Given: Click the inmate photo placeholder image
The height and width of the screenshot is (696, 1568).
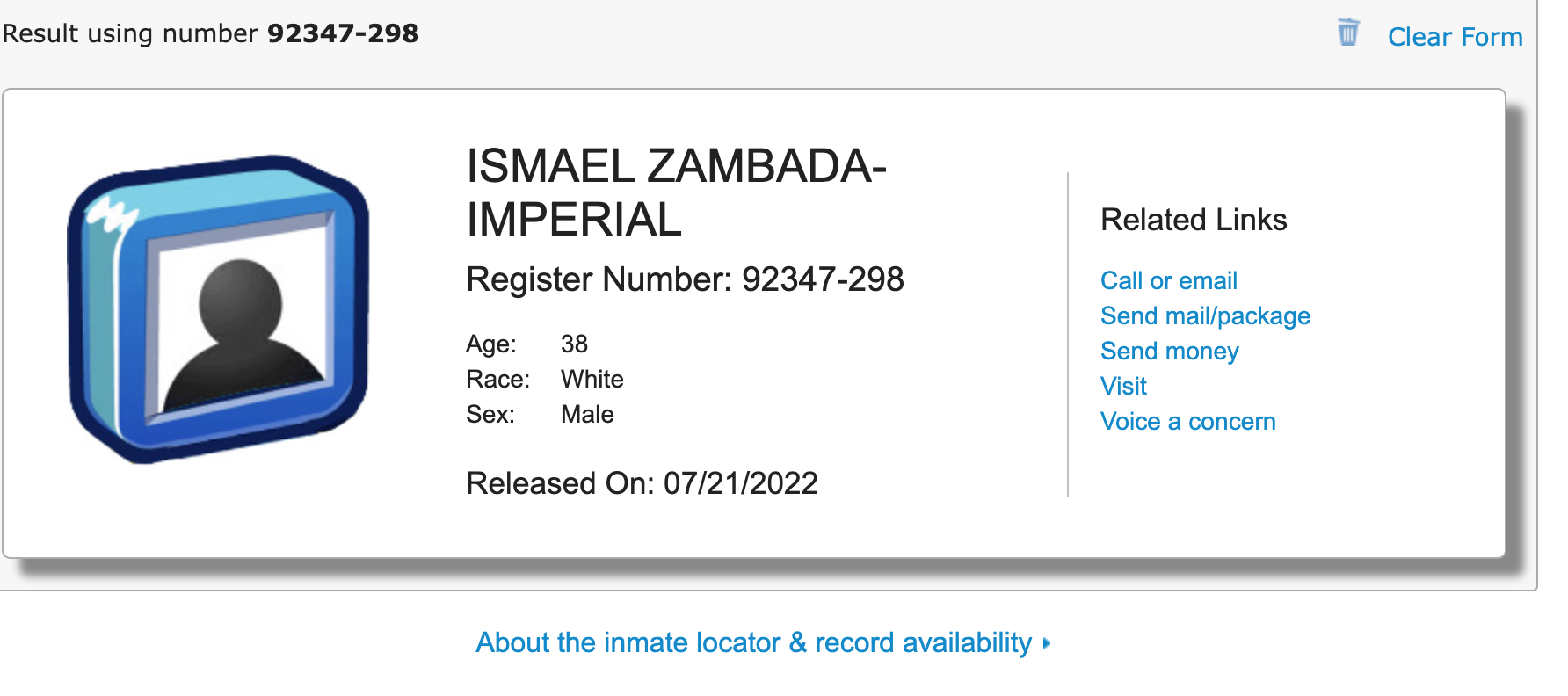Looking at the screenshot, I should [x=218, y=309].
